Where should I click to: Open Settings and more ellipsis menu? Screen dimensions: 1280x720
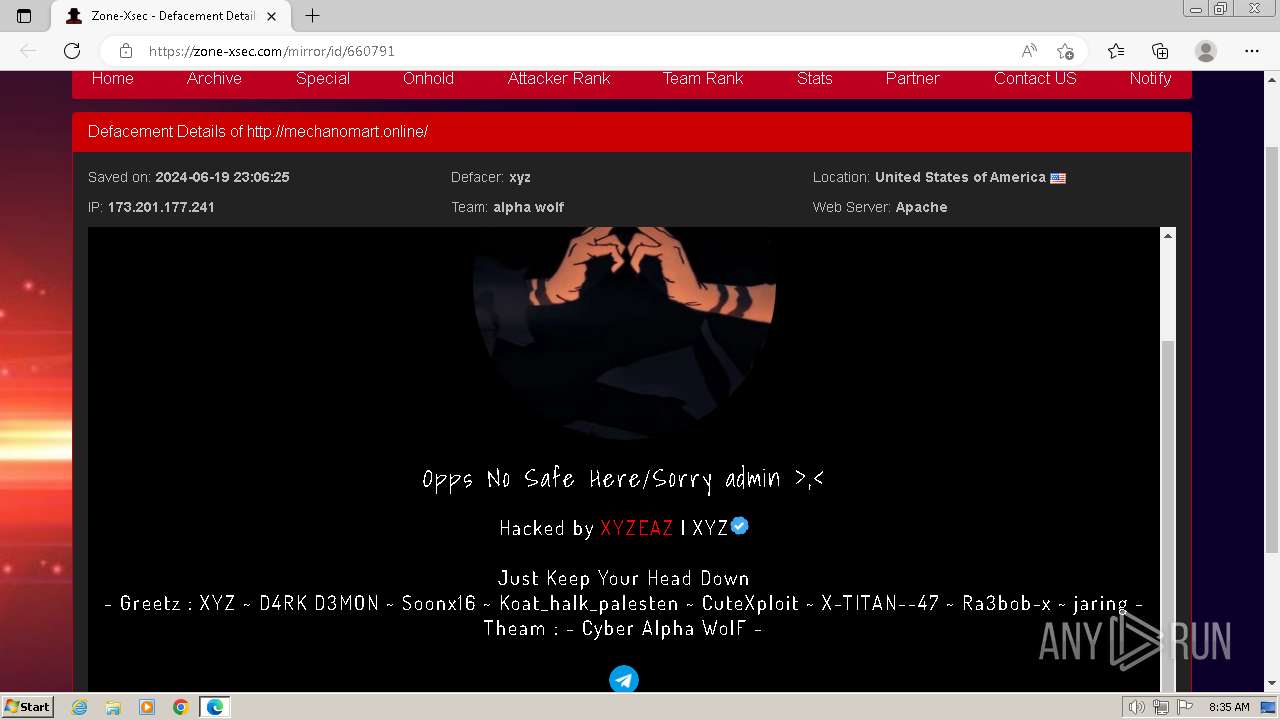pyautogui.click(x=1252, y=51)
